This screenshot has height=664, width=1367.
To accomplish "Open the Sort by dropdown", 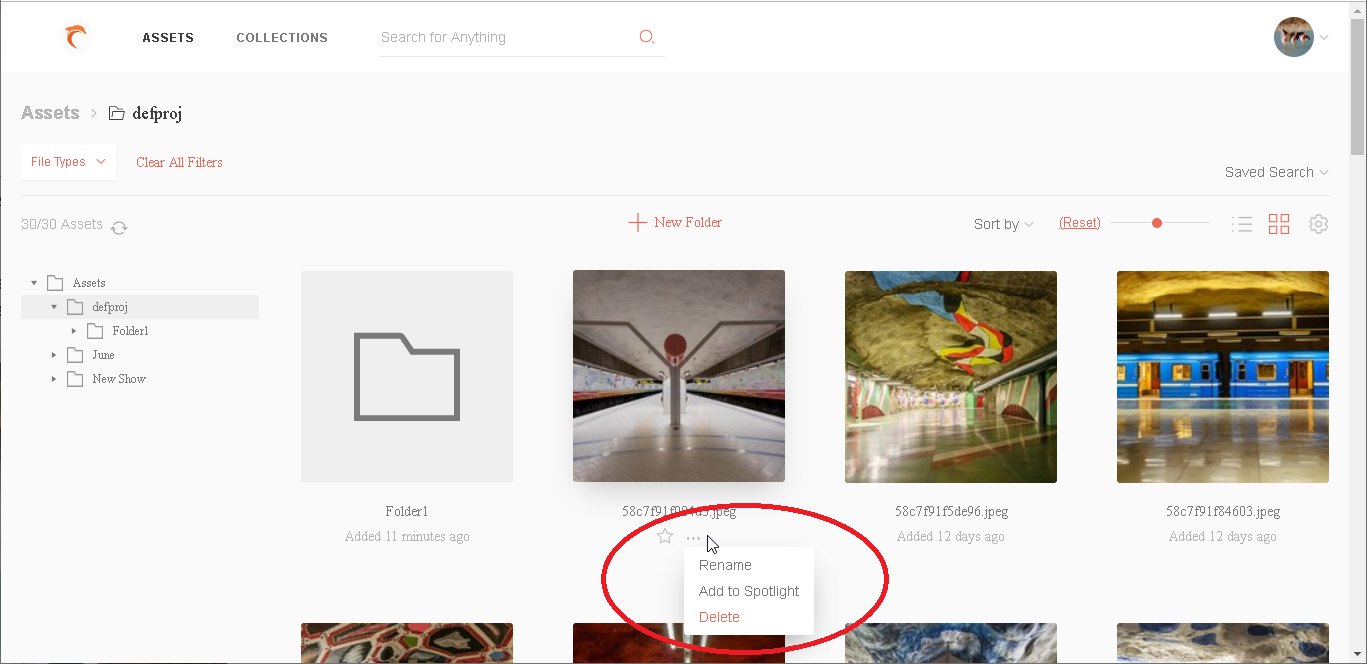I will (1003, 224).
